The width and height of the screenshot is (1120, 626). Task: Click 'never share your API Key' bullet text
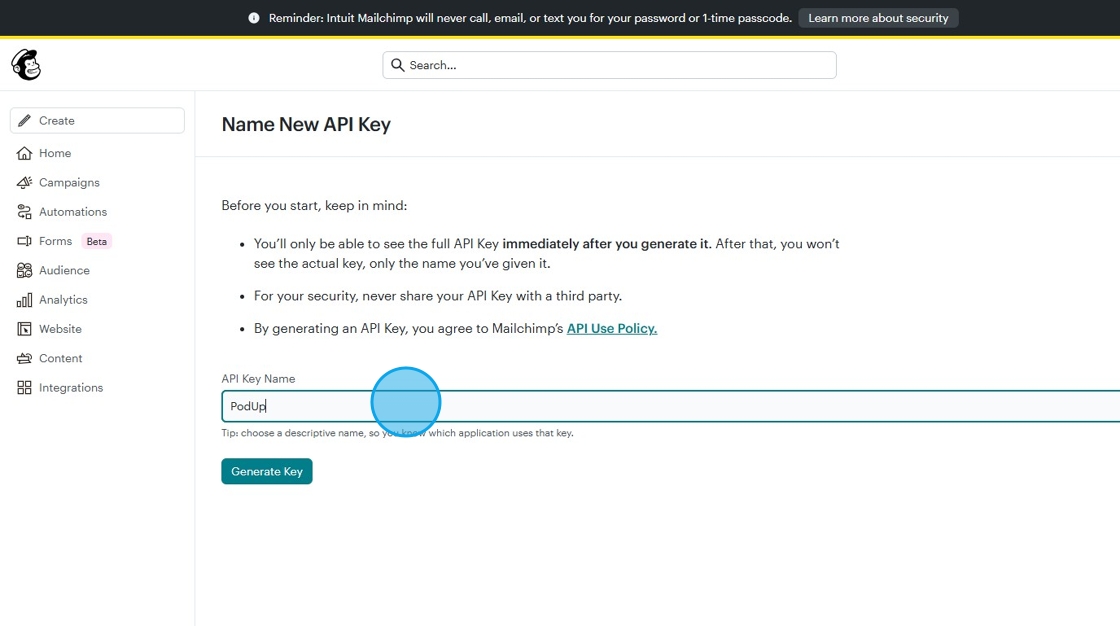pyautogui.click(x=438, y=296)
